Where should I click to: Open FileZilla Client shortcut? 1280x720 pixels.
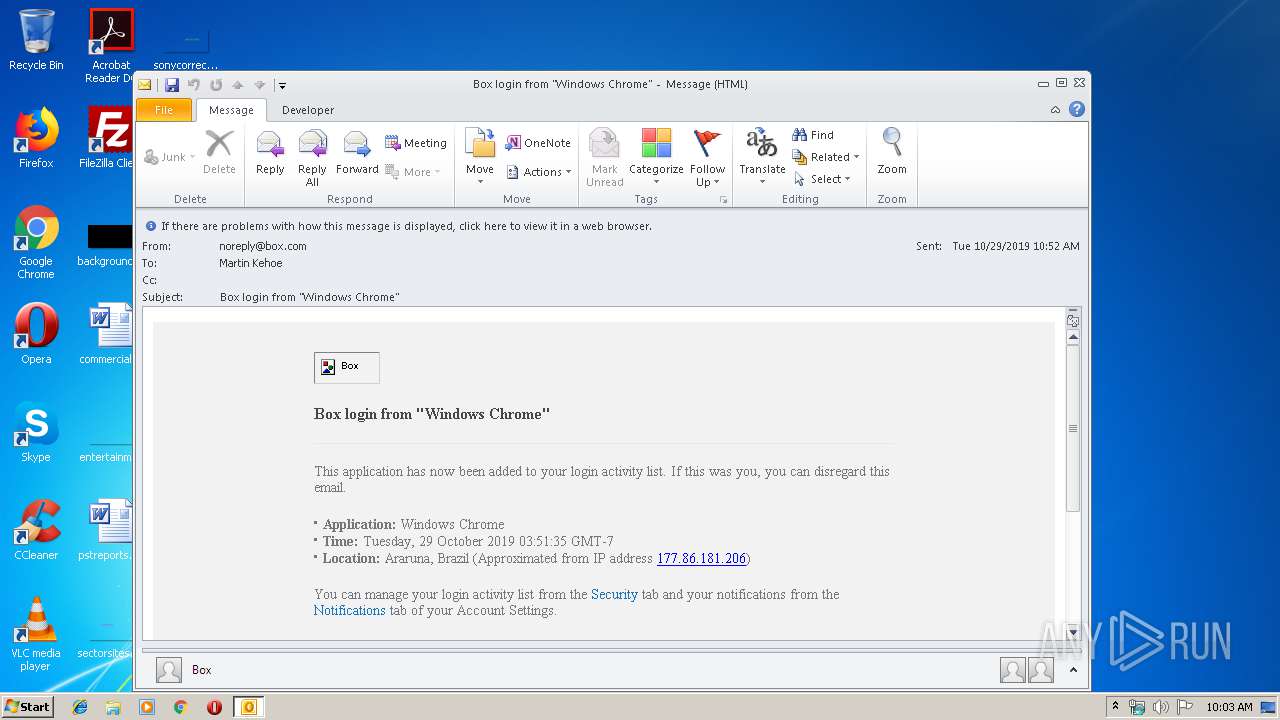(108, 138)
